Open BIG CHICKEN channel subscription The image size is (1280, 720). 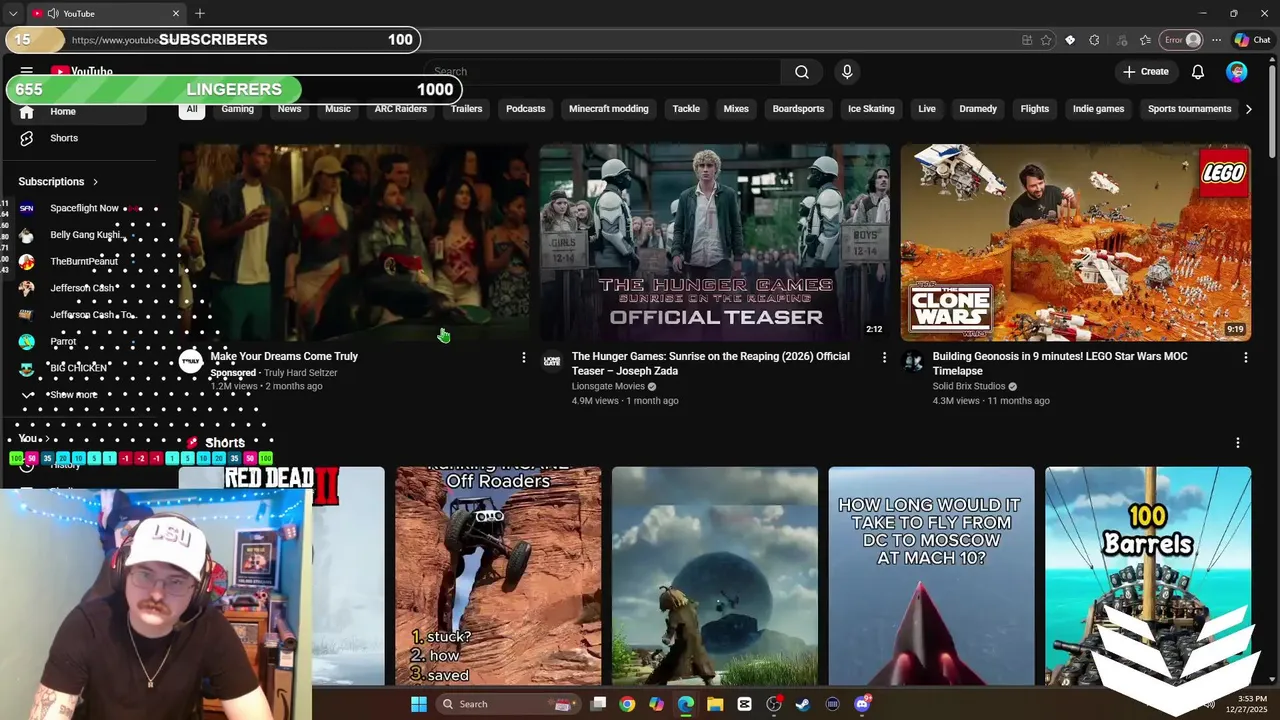click(80, 368)
